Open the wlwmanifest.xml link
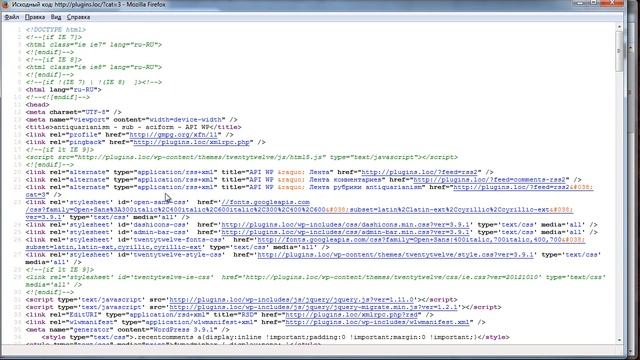 pos(378,322)
